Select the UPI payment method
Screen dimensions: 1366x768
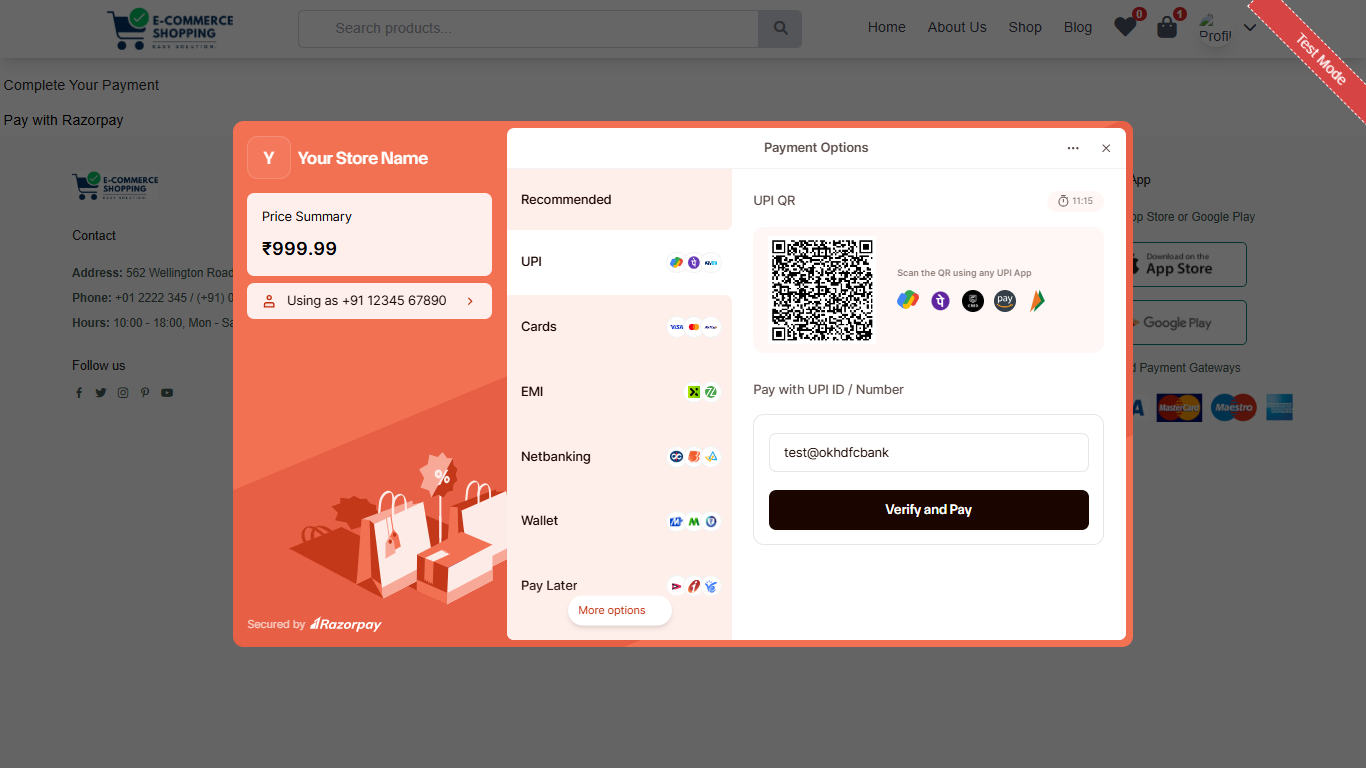(x=619, y=262)
